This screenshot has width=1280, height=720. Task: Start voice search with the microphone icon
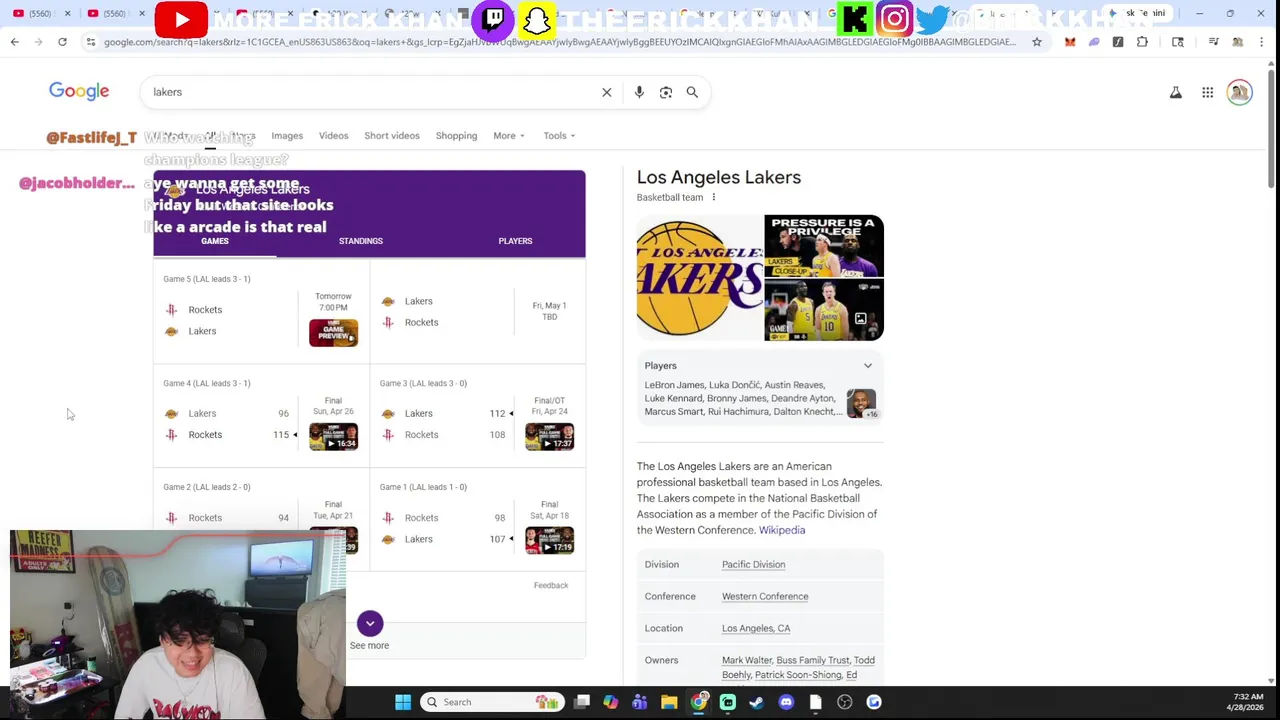tap(639, 92)
